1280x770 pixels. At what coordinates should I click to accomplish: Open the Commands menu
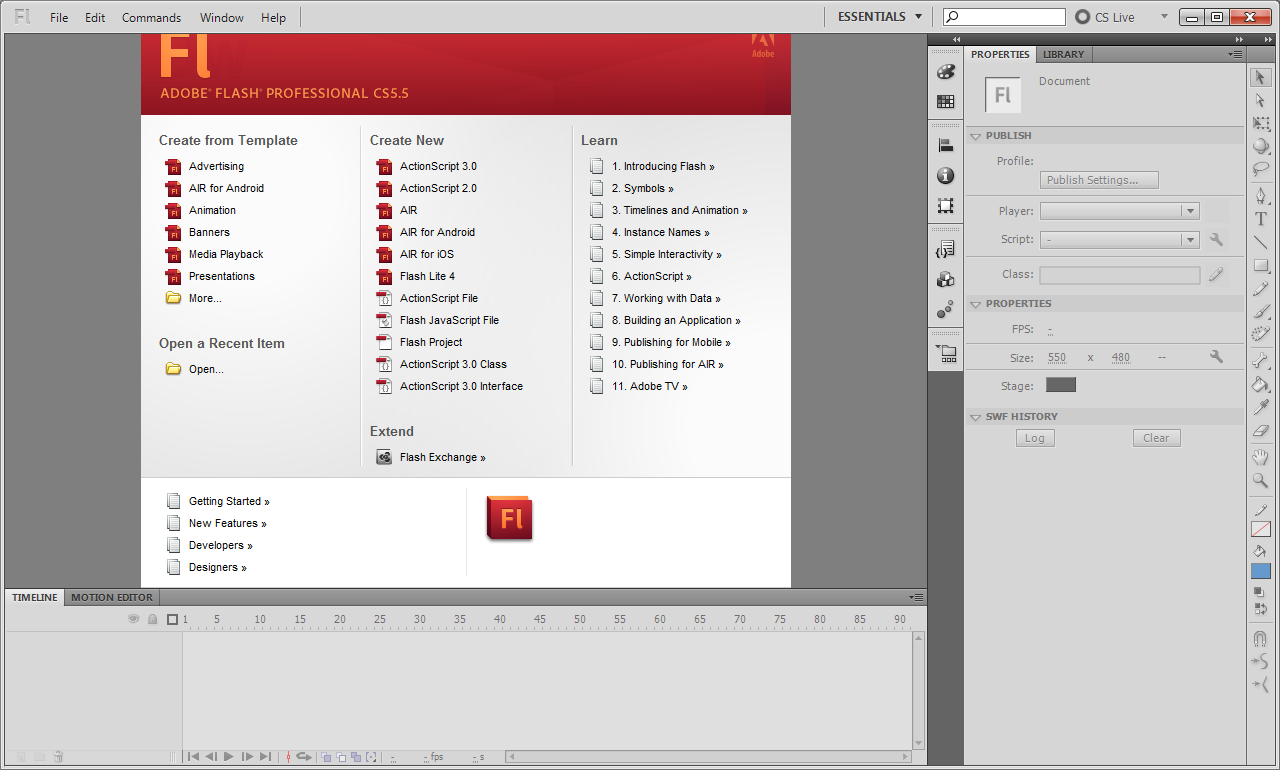[x=151, y=18]
